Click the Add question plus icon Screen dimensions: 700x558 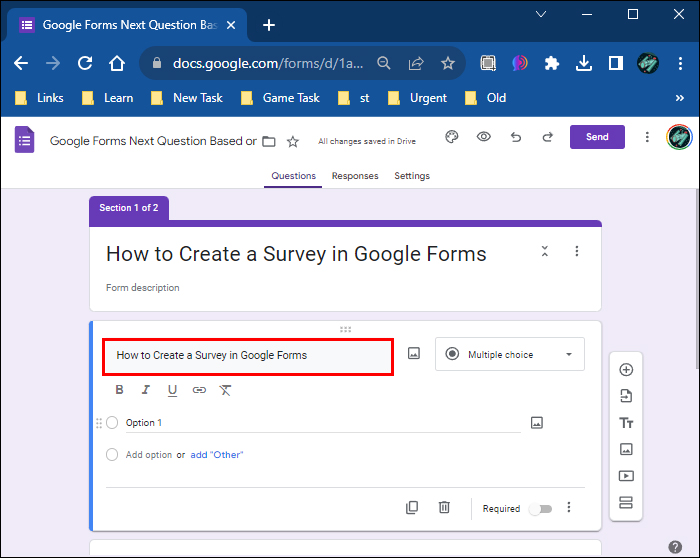[627, 370]
